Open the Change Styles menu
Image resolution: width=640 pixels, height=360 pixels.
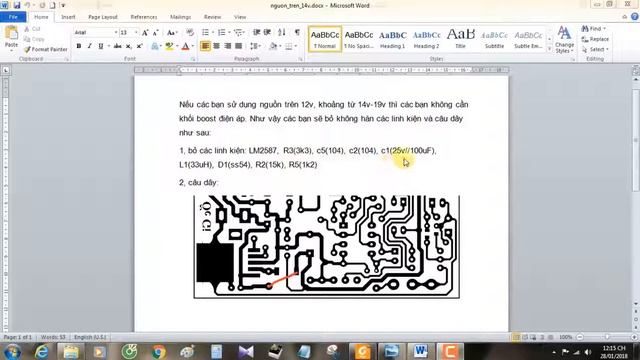coord(564,40)
